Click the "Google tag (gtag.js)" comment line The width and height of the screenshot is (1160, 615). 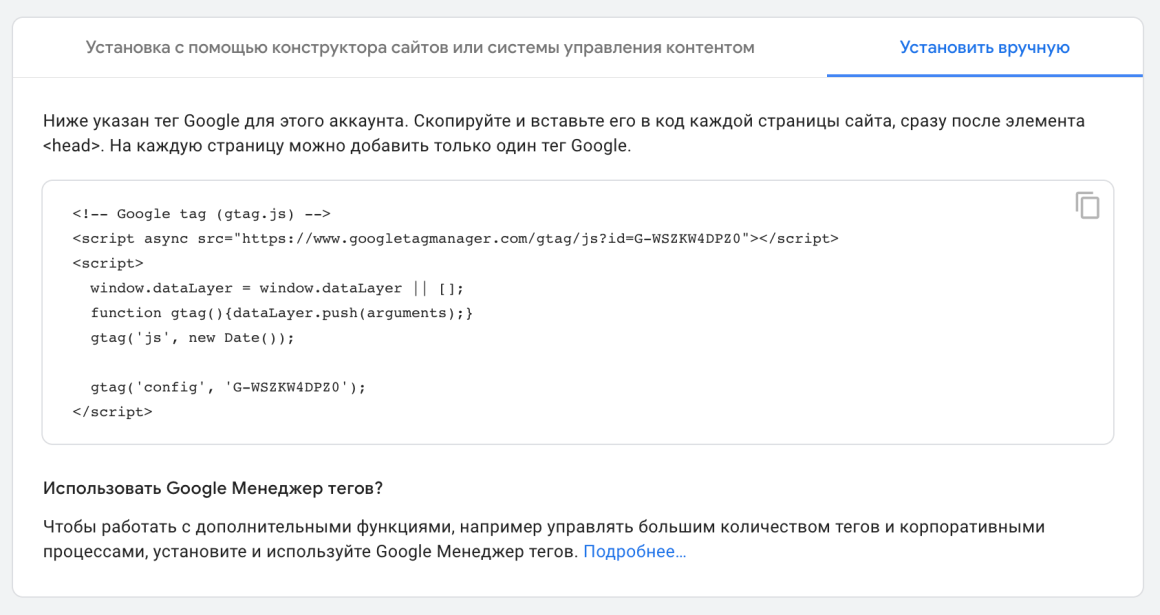tap(201, 214)
